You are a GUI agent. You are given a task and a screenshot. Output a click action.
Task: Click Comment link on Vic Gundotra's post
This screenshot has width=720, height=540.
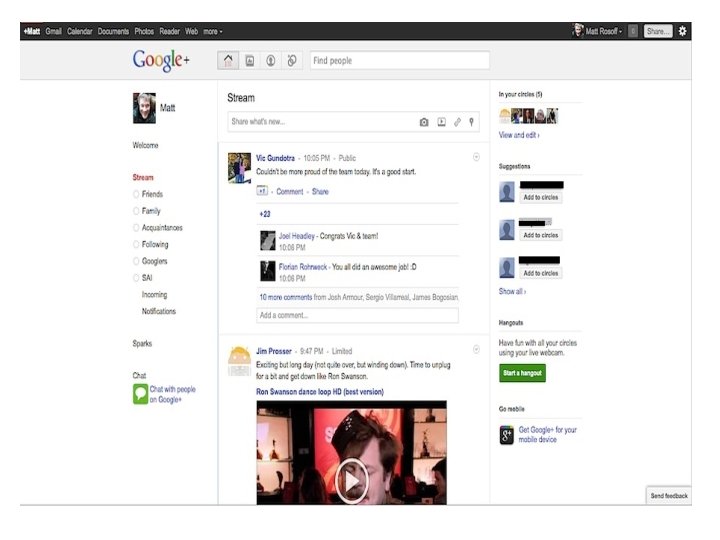click(x=290, y=191)
